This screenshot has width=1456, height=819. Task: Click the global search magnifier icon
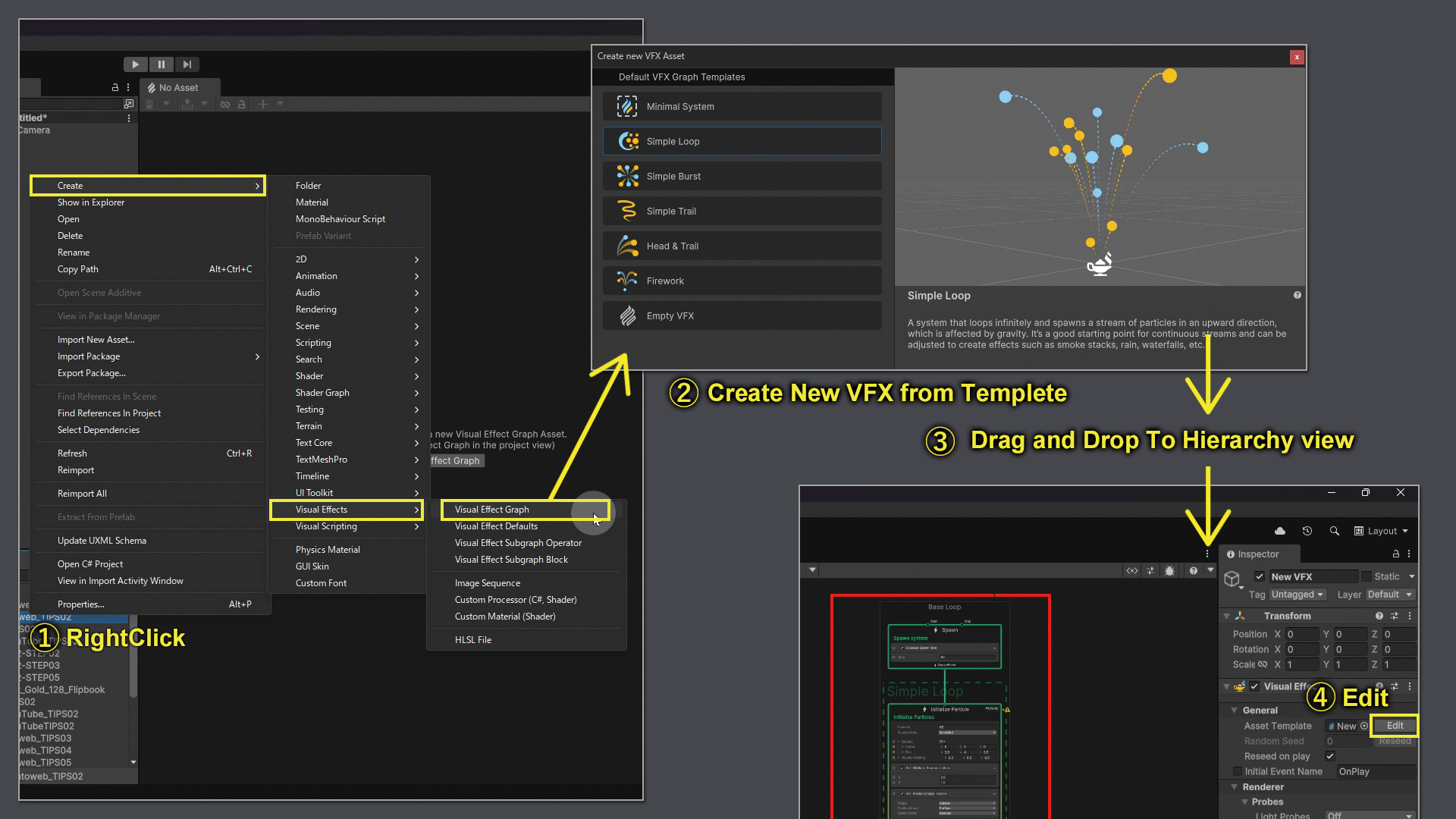pos(1334,531)
